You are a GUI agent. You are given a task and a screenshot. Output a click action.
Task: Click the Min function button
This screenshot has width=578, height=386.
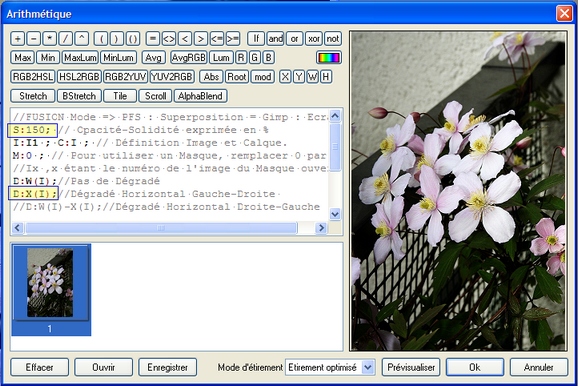pos(48,58)
